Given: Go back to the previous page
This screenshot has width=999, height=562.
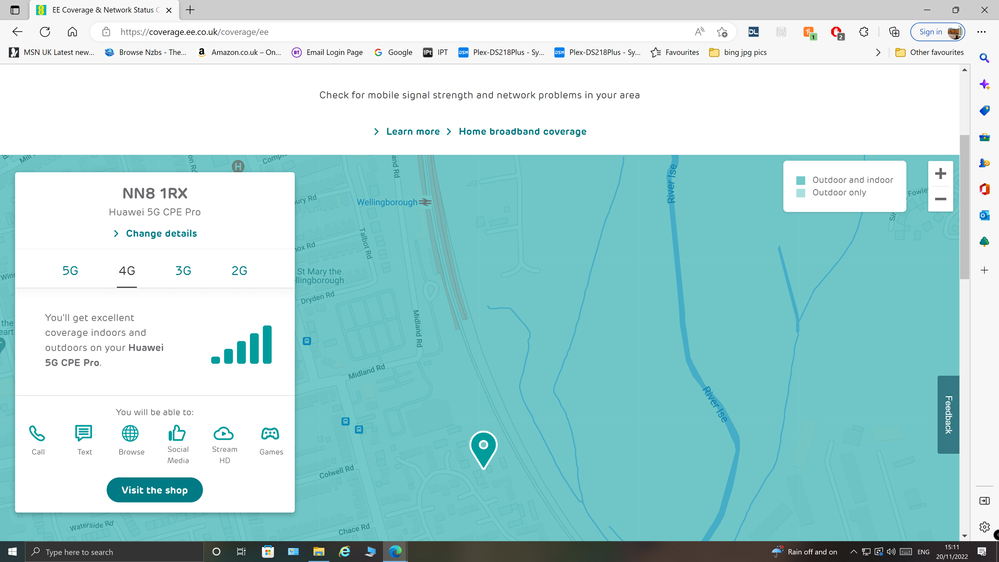Looking at the screenshot, I should click(x=17, y=32).
